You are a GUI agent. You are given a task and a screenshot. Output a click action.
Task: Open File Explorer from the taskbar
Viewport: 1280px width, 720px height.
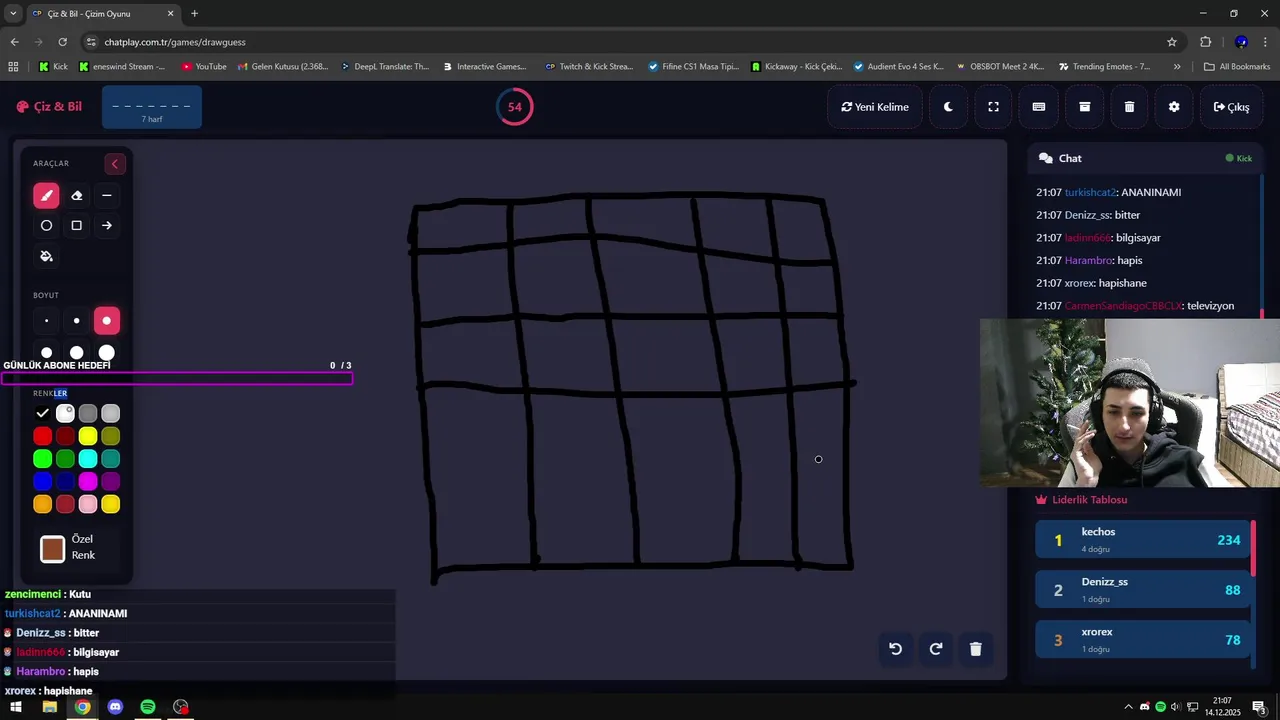point(49,707)
